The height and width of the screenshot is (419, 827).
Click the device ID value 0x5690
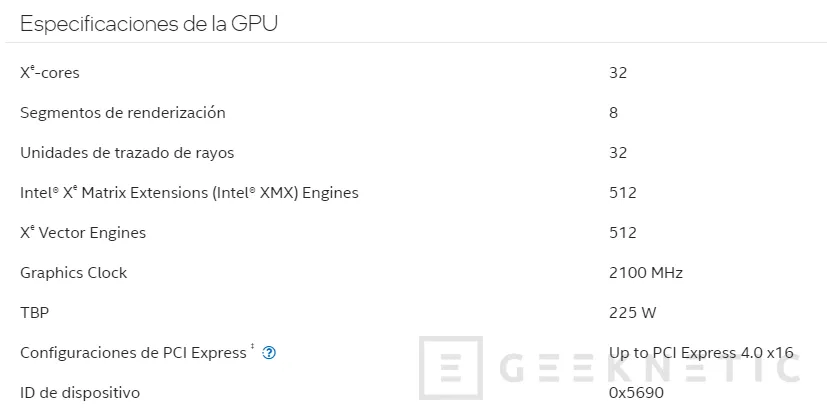637,393
